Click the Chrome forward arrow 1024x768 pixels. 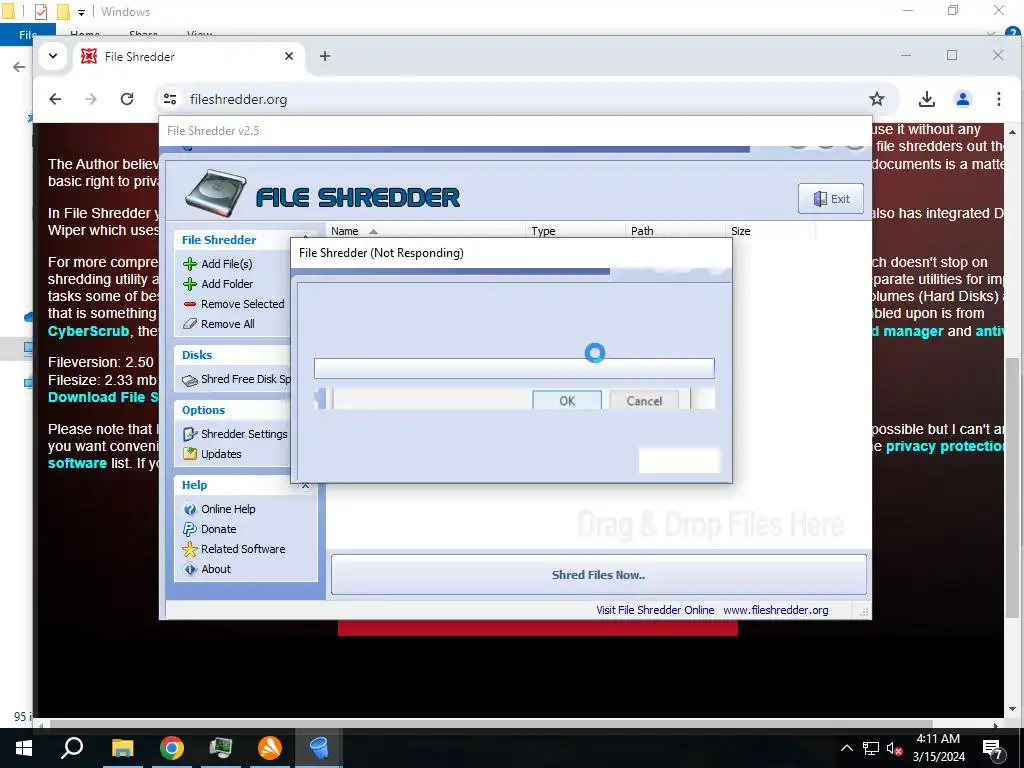tap(91, 99)
